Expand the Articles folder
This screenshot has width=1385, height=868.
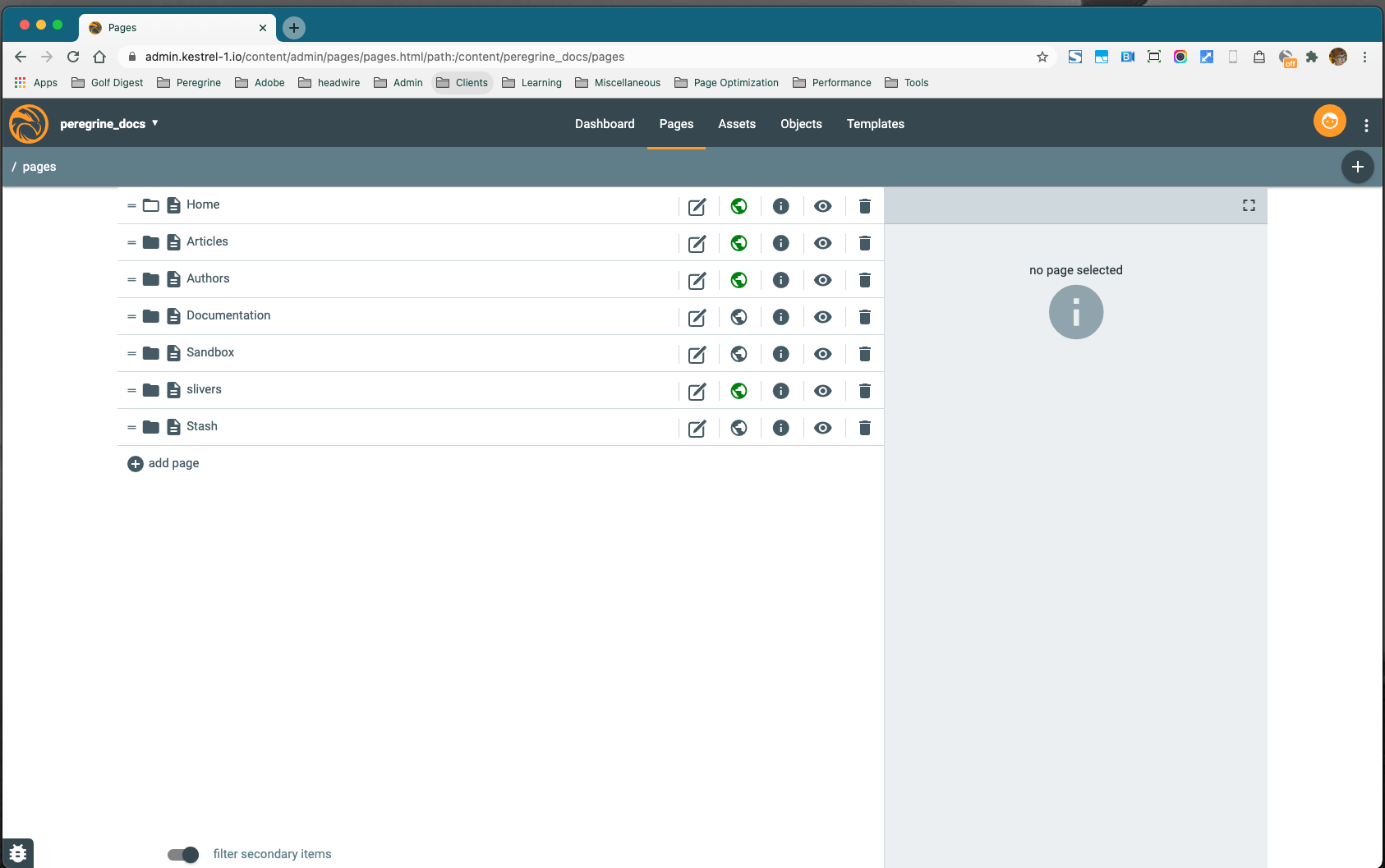[151, 242]
